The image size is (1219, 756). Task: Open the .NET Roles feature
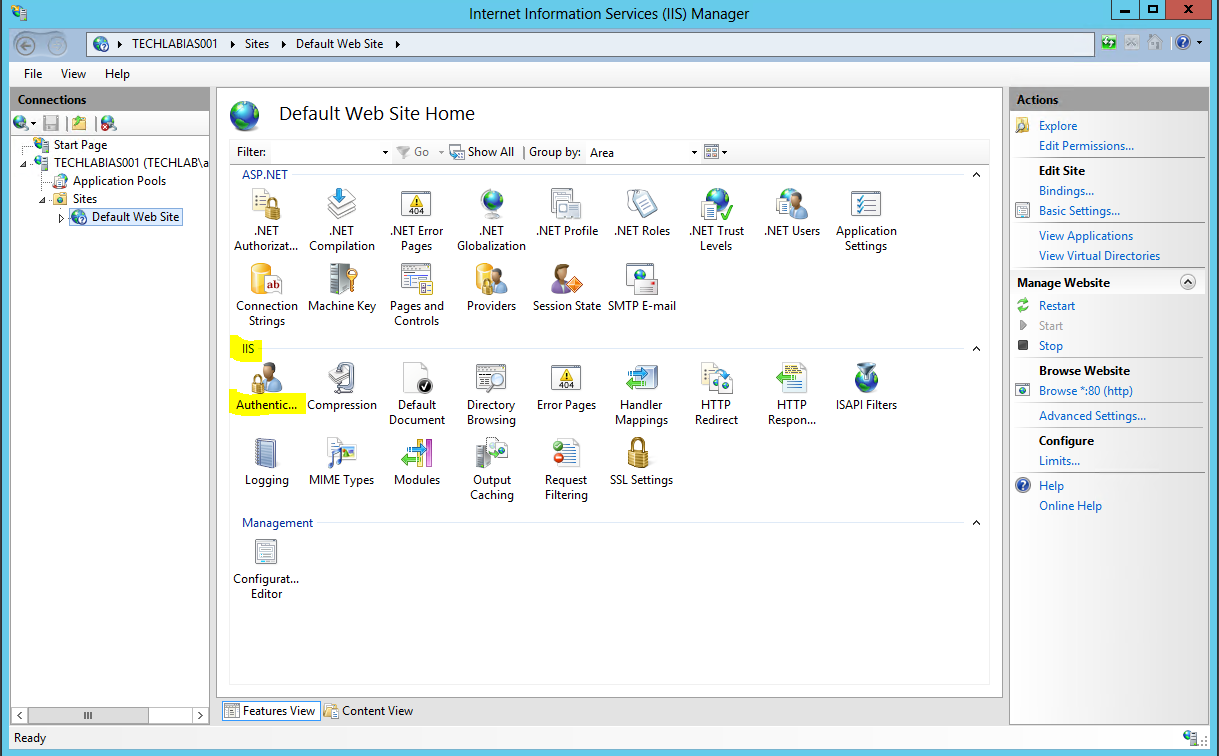642,213
